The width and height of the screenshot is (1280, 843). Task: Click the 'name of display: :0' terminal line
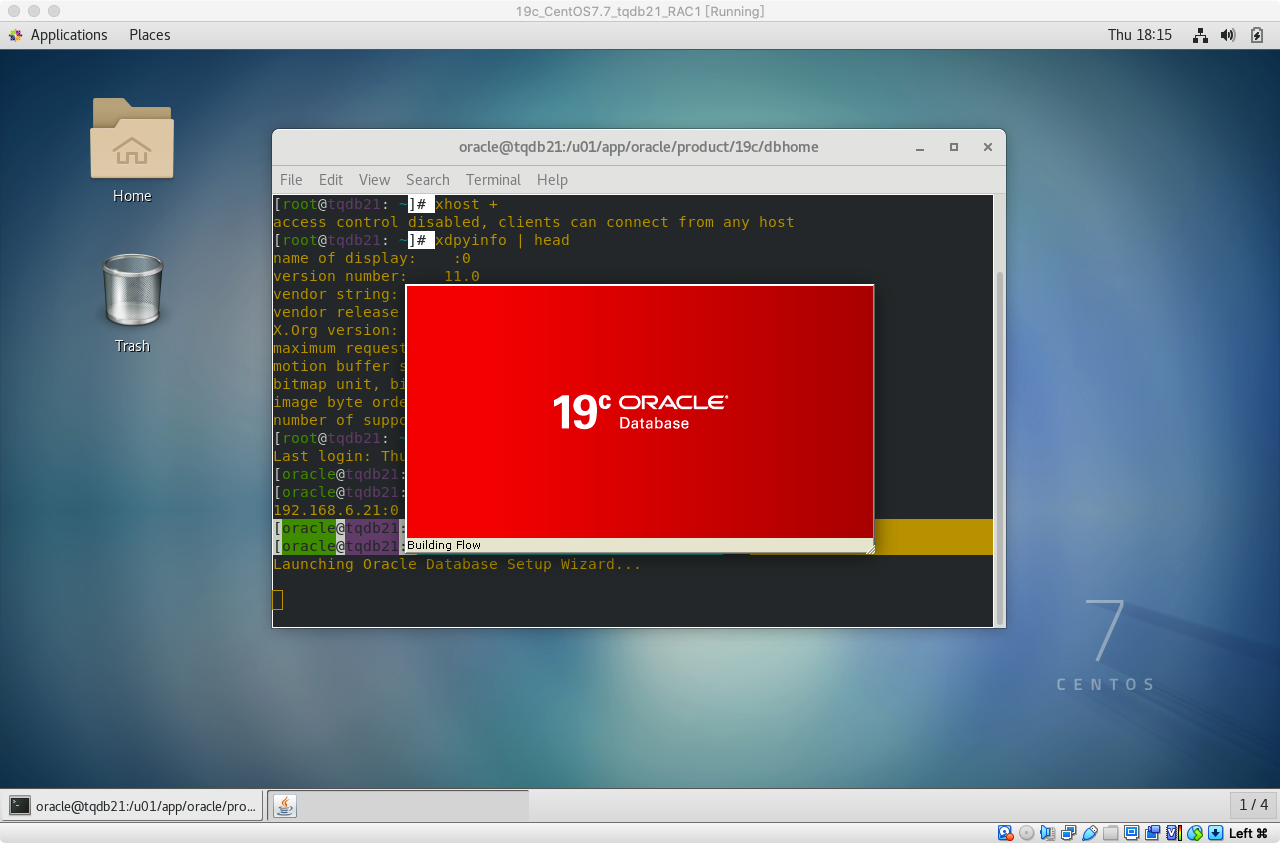click(x=372, y=258)
